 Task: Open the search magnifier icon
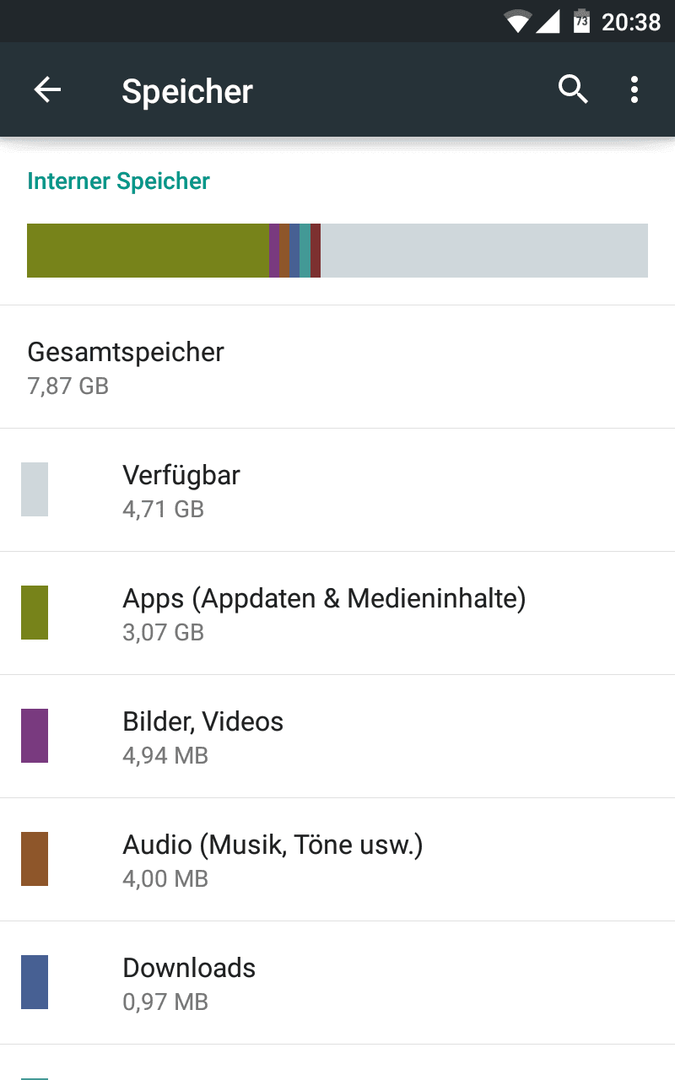572,90
